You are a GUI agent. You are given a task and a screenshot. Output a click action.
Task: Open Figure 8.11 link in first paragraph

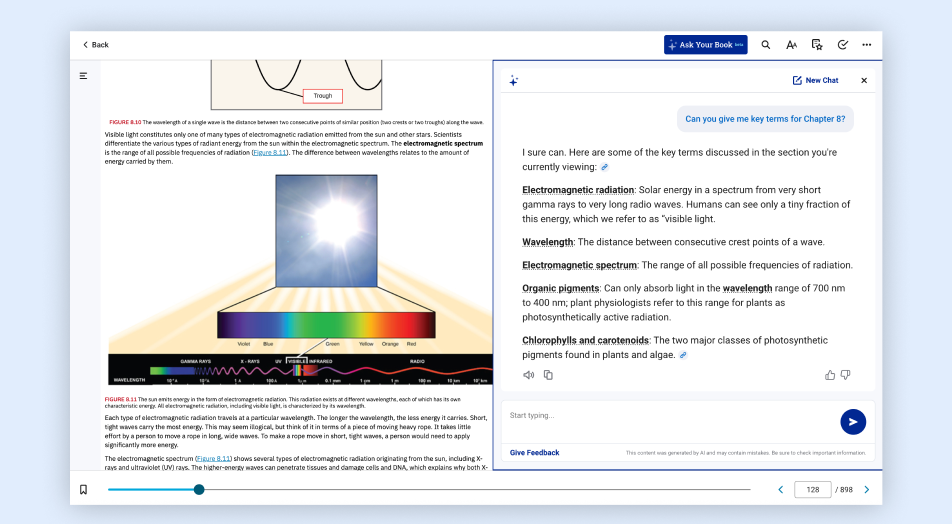pyautogui.click(x=270, y=153)
